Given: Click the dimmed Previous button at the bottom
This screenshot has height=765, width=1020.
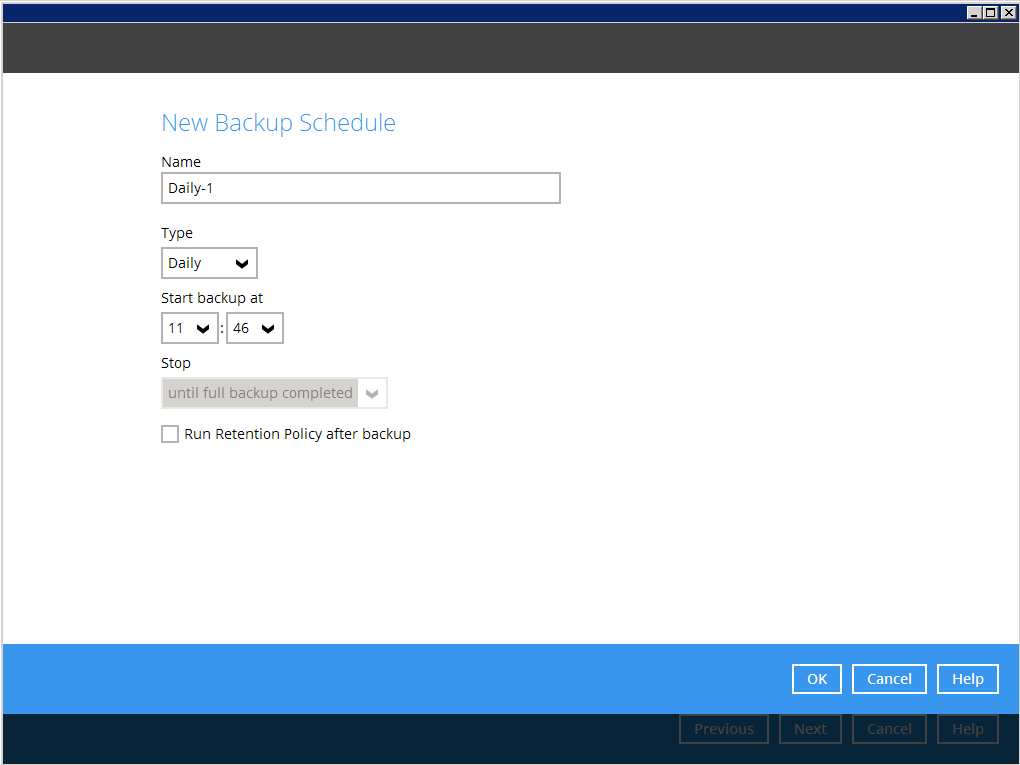Looking at the screenshot, I should (724, 729).
